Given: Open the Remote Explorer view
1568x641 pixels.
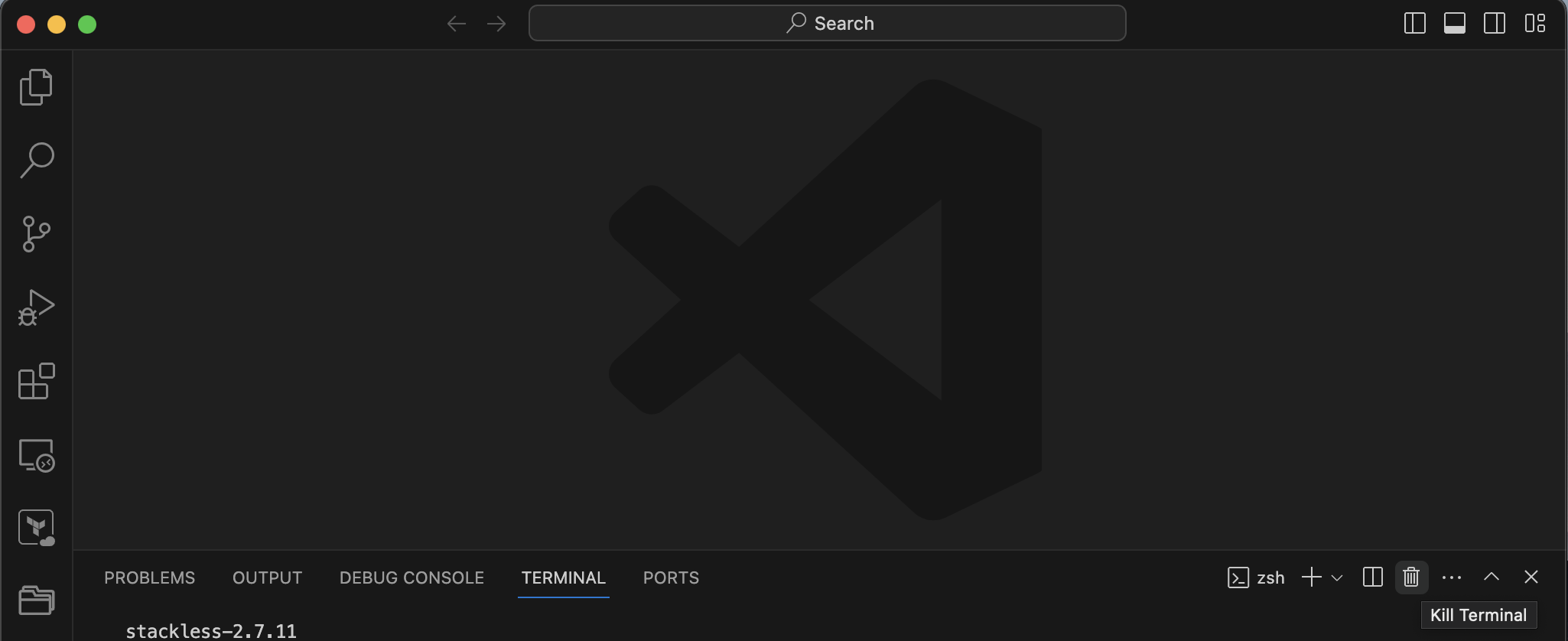Looking at the screenshot, I should 36,455.
